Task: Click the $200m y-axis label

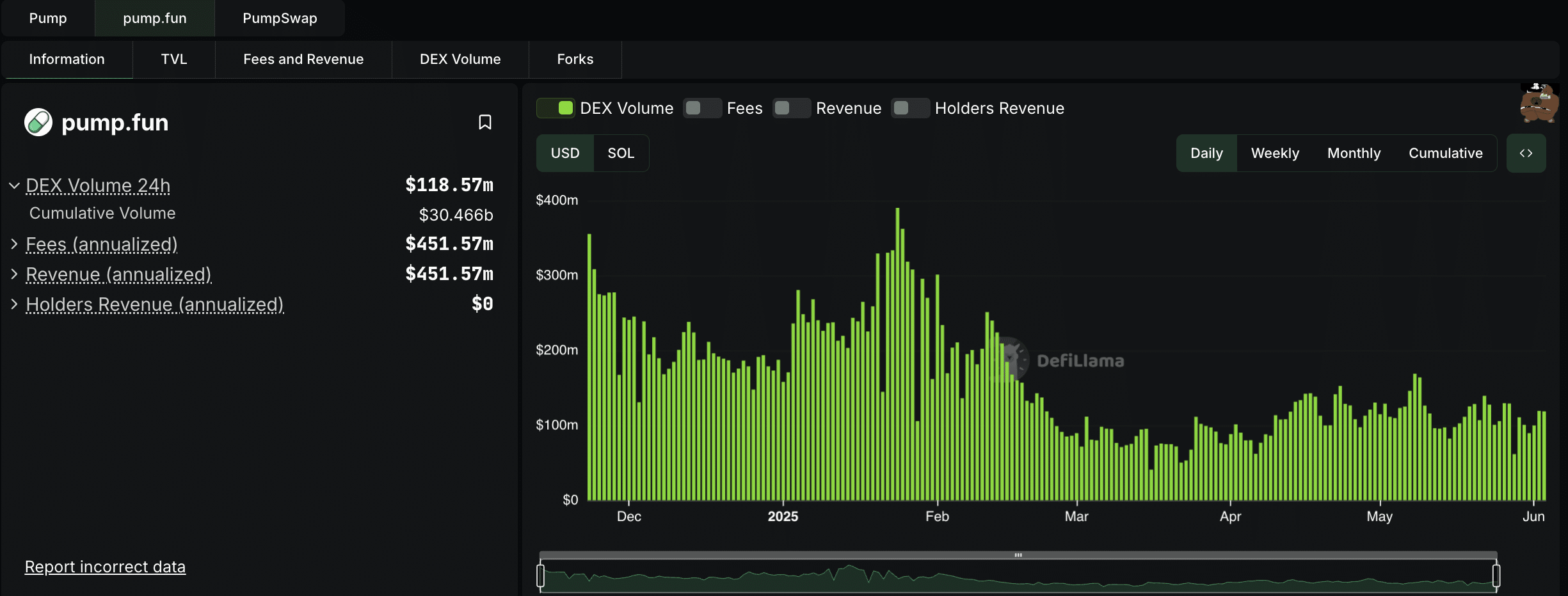Action: coord(557,350)
